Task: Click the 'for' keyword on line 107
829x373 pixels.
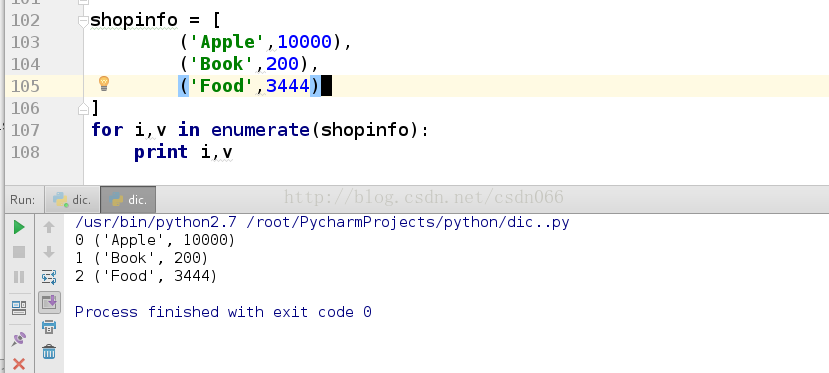Action: [x=107, y=130]
